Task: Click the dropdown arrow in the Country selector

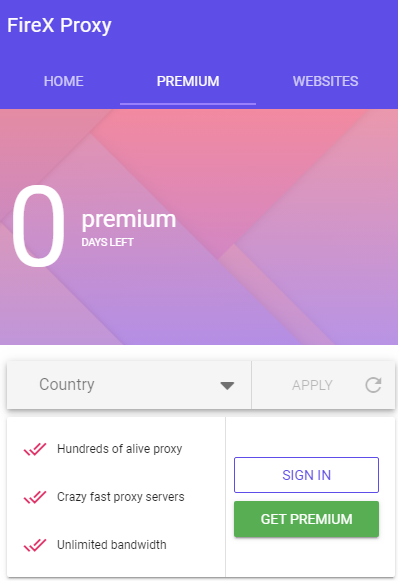Action: coord(227,386)
